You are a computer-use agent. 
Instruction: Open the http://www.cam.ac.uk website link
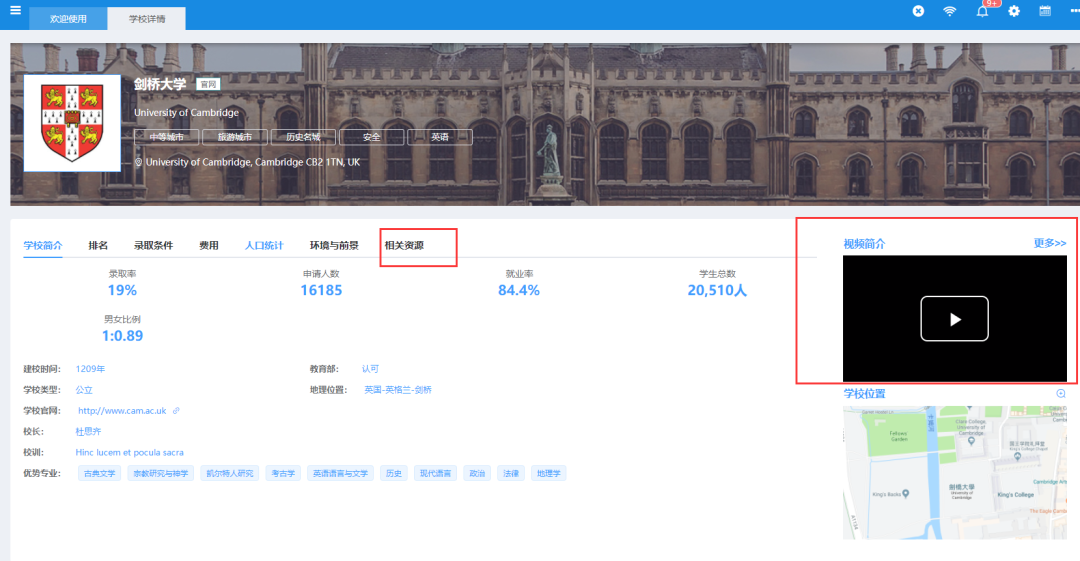pos(122,411)
